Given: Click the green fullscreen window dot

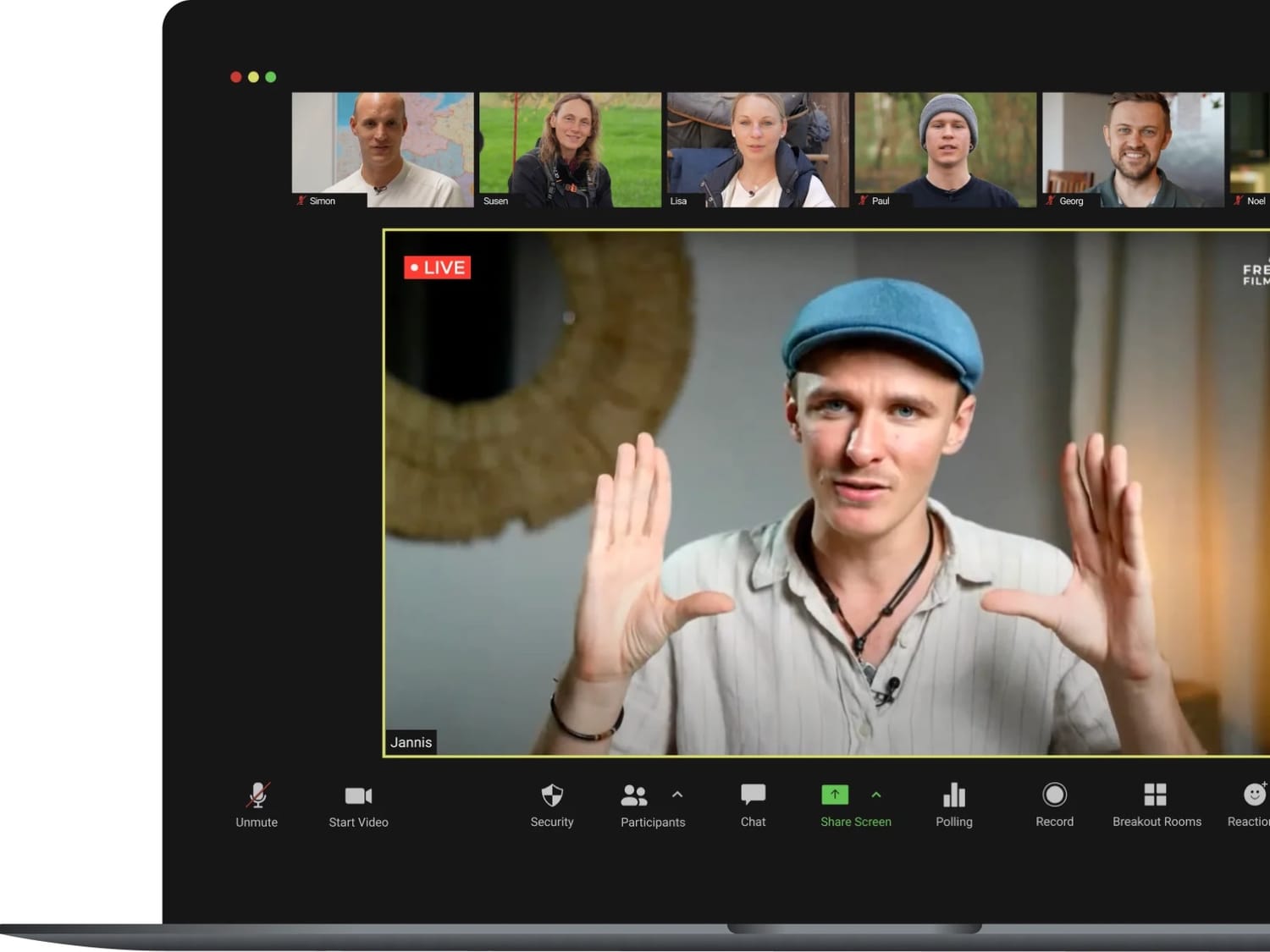Looking at the screenshot, I should (271, 77).
